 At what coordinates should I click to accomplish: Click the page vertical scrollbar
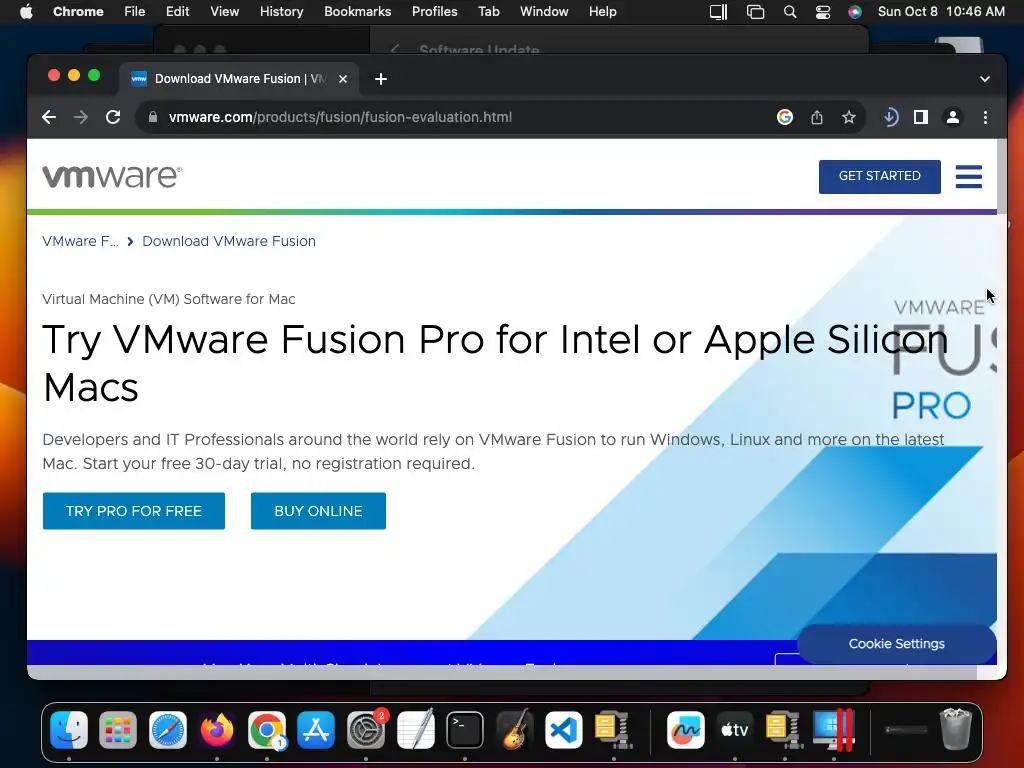[x=1002, y=176]
